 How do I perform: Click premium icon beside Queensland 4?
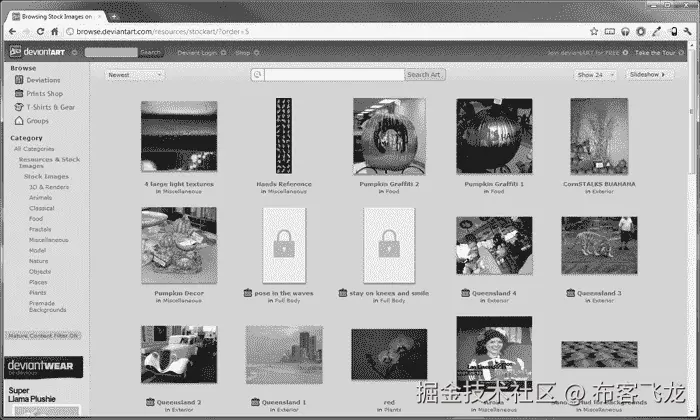[465, 293]
